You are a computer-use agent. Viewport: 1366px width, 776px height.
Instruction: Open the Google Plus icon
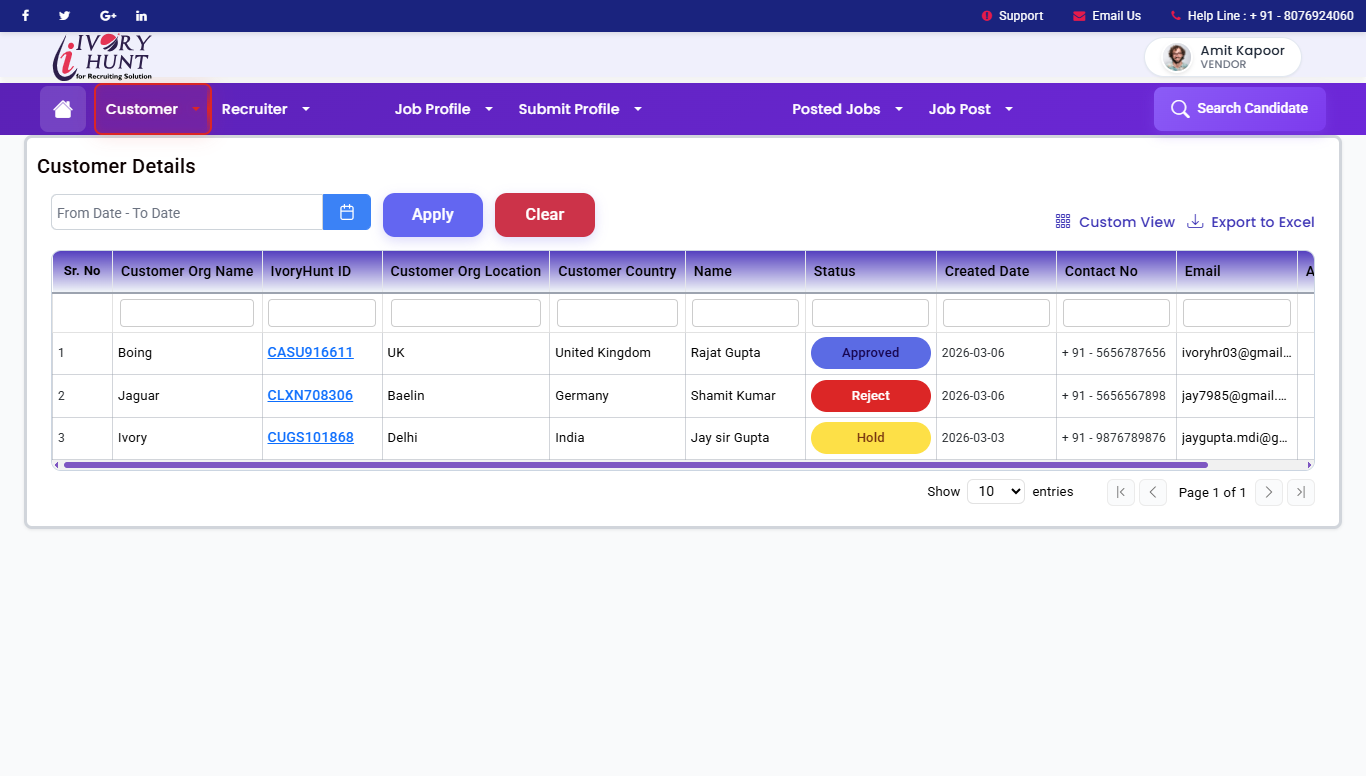point(108,16)
